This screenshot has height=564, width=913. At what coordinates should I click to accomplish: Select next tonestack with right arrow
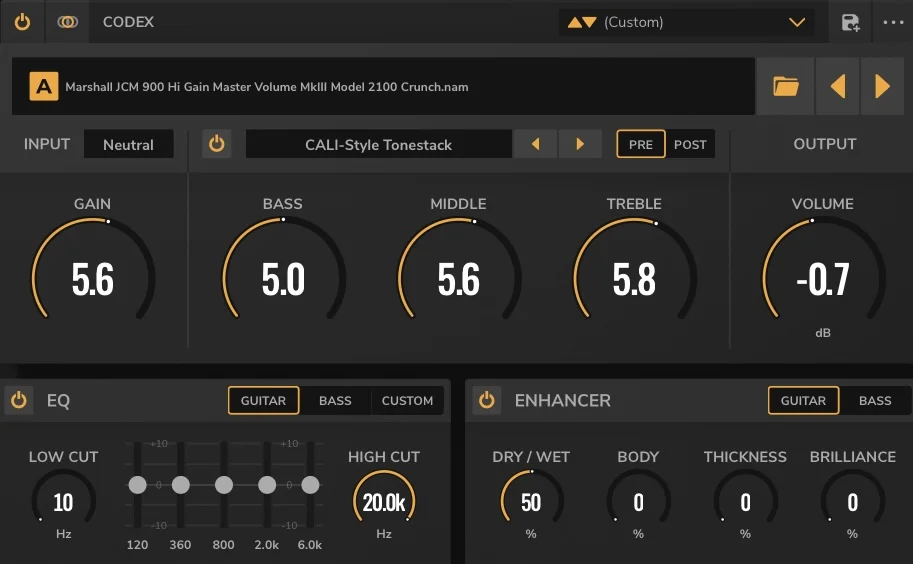(x=580, y=144)
